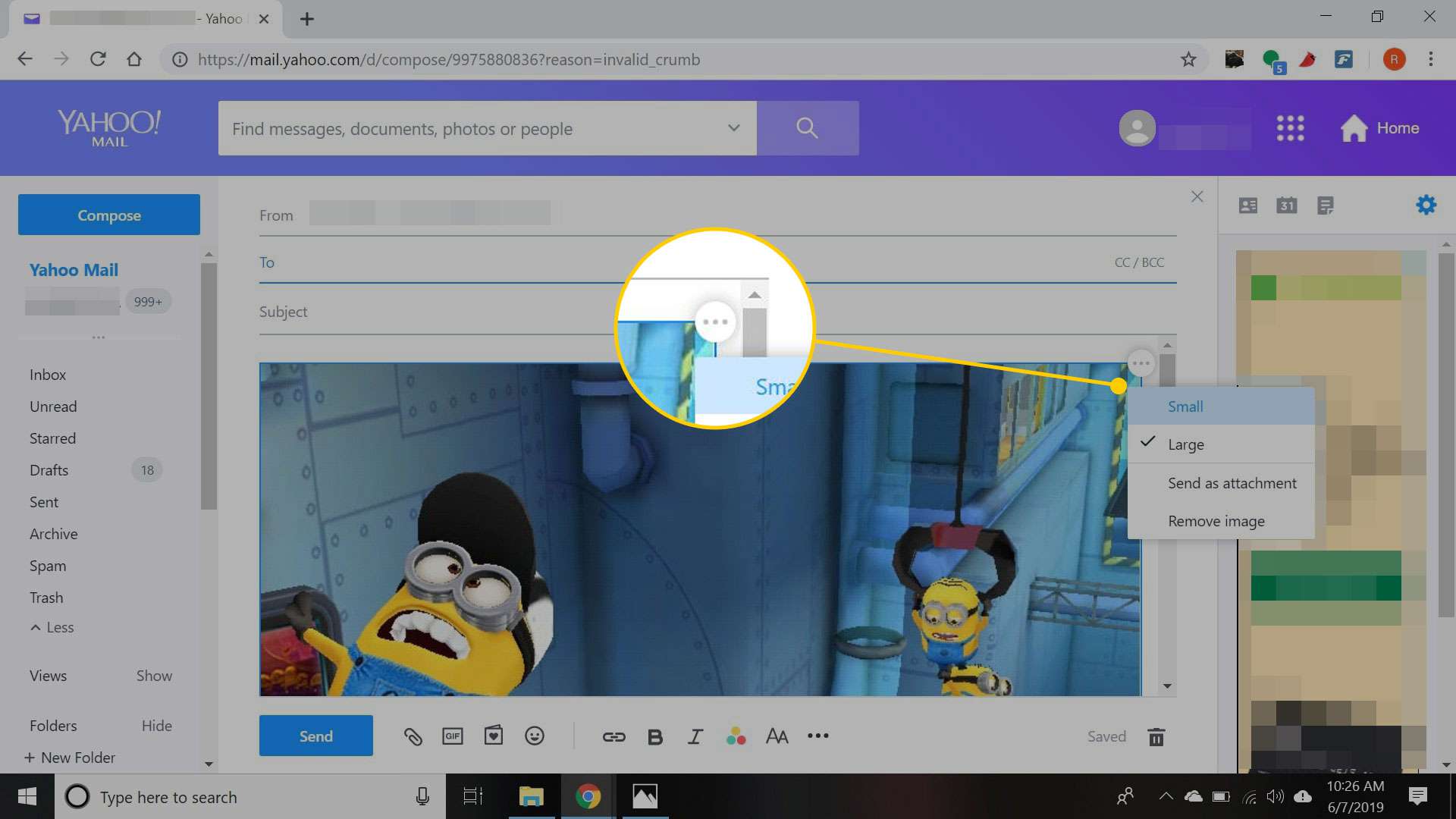Viewport: 1456px width, 819px height.
Task: Click the CC / BCC link
Action: point(1139,262)
